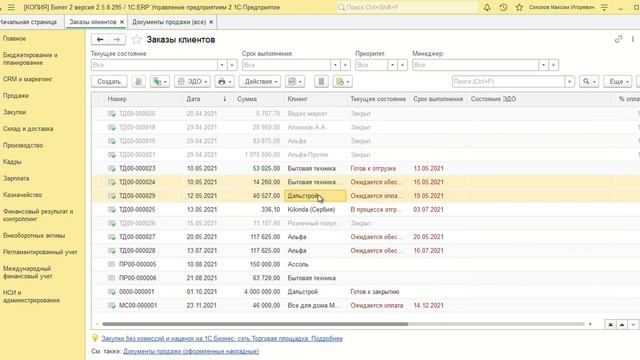The width and height of the screenshot is (640, 360).
Task: Clear Срок выполнения filter
Action: [345, 65]
